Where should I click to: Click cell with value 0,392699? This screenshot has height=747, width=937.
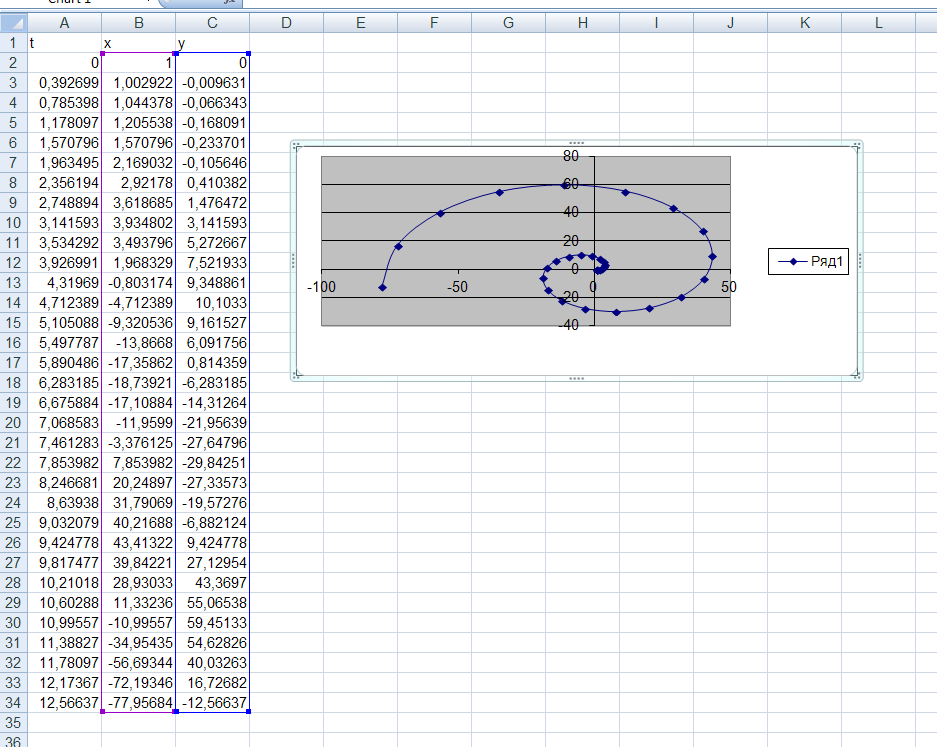coord(65,83)
